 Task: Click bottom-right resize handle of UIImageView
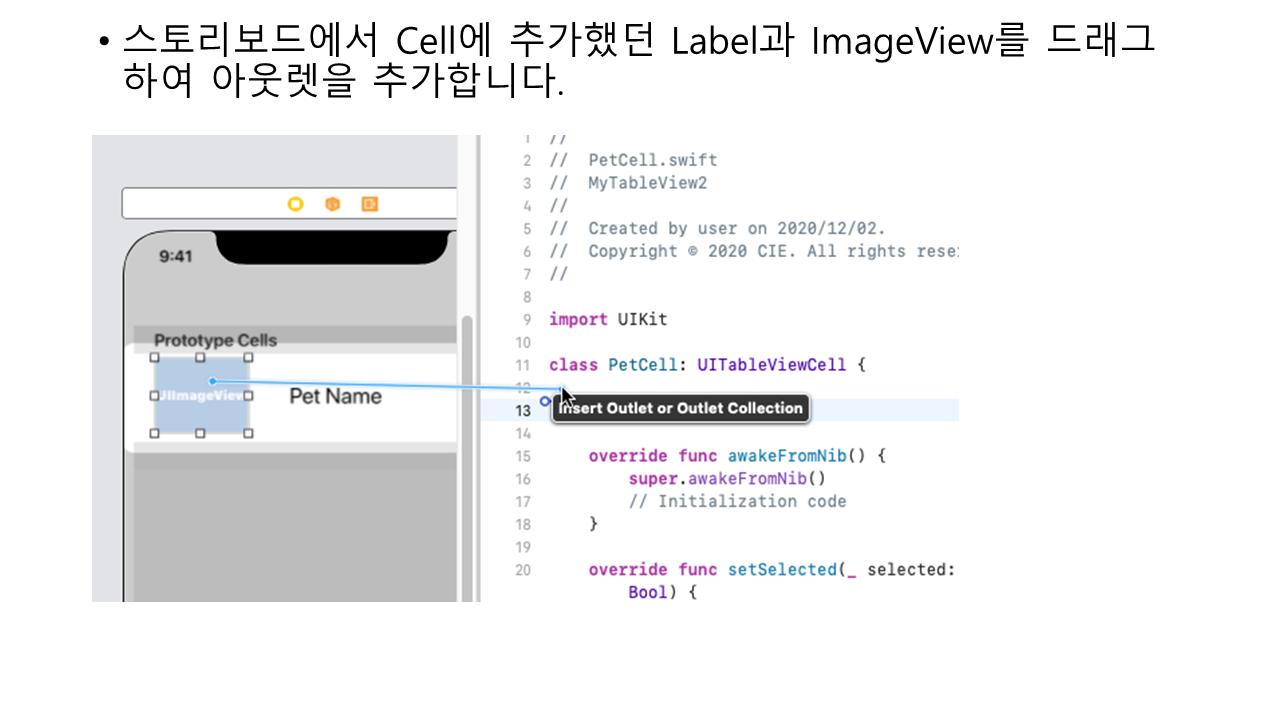(248, 433)
